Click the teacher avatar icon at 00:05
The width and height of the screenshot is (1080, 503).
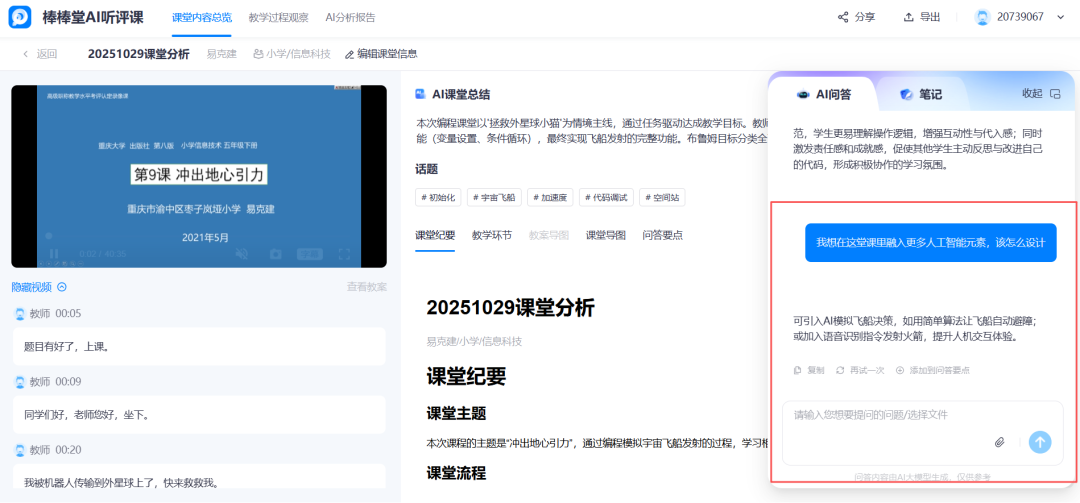click(21, 314)
